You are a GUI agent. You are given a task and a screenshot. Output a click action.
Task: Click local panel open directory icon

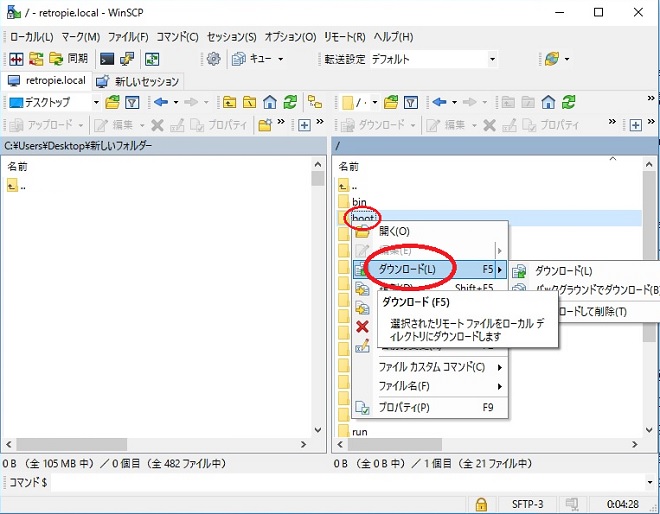pyautogui.click(x=112, y=102)
